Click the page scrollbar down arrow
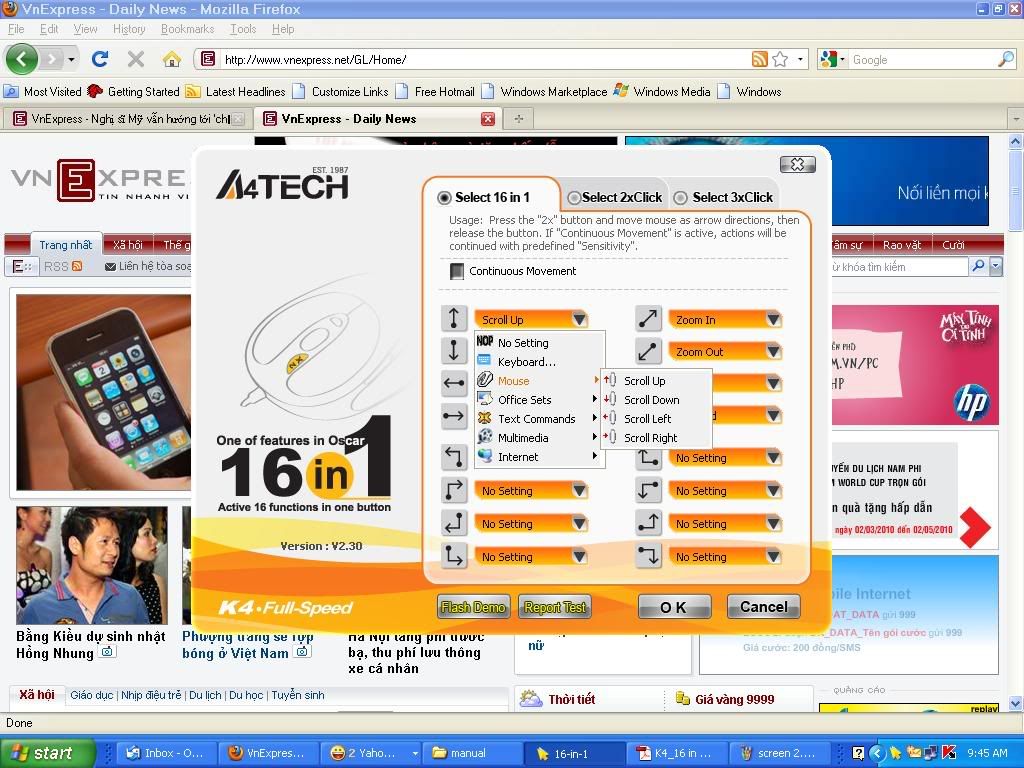Image resolution: width=1024 pixels, height=768 pixels. click(1016, 703)
